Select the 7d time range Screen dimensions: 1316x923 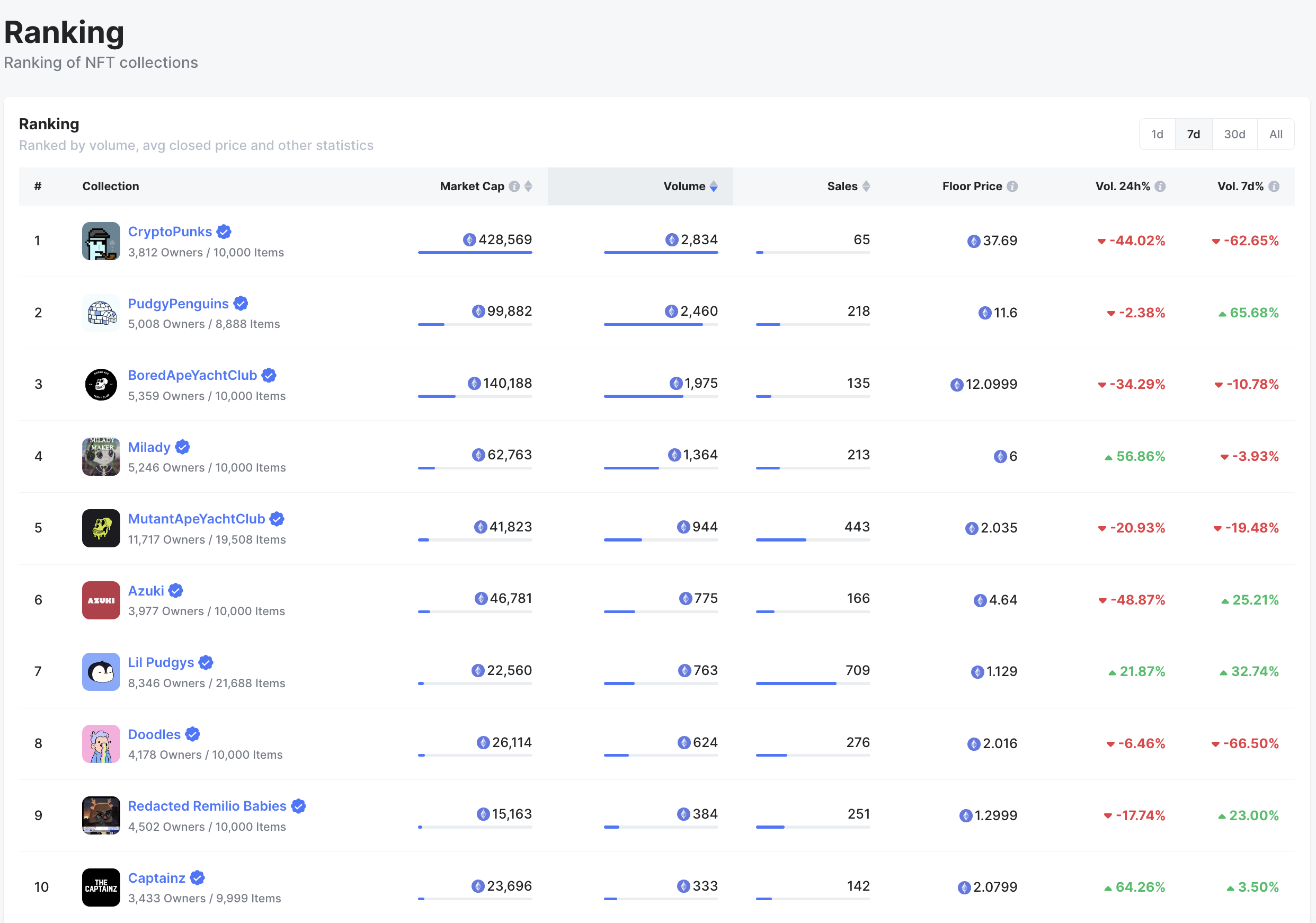click(x=1193, y=134)
